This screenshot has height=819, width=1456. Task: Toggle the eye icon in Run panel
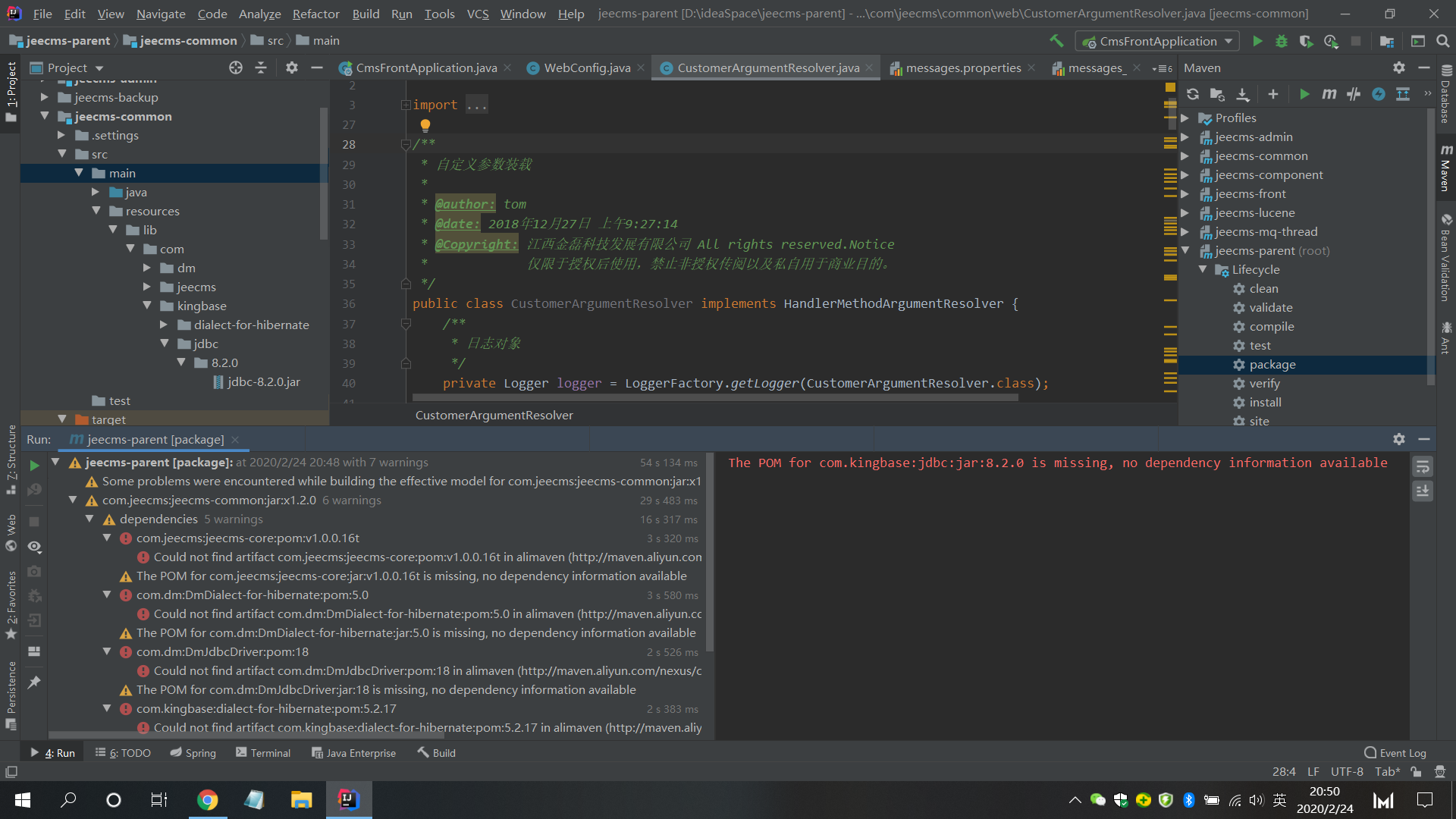coord(34,547)
